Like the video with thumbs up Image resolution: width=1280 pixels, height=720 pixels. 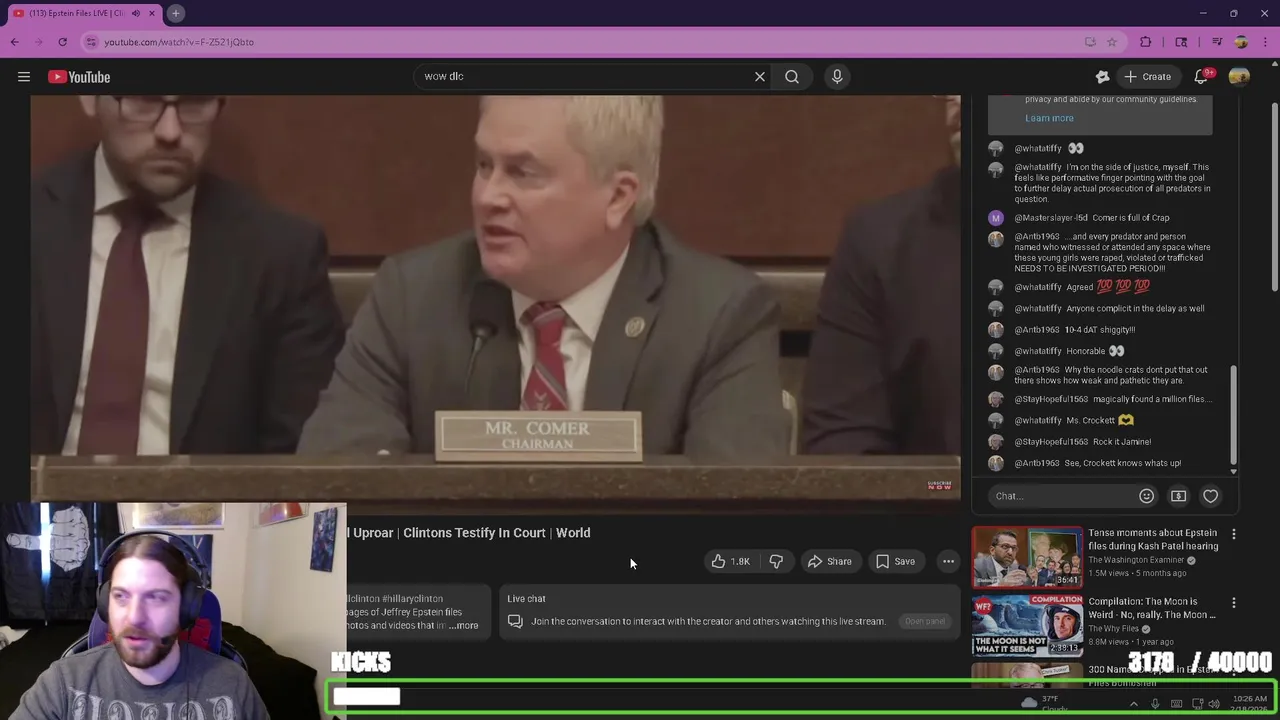coord(730,561)
